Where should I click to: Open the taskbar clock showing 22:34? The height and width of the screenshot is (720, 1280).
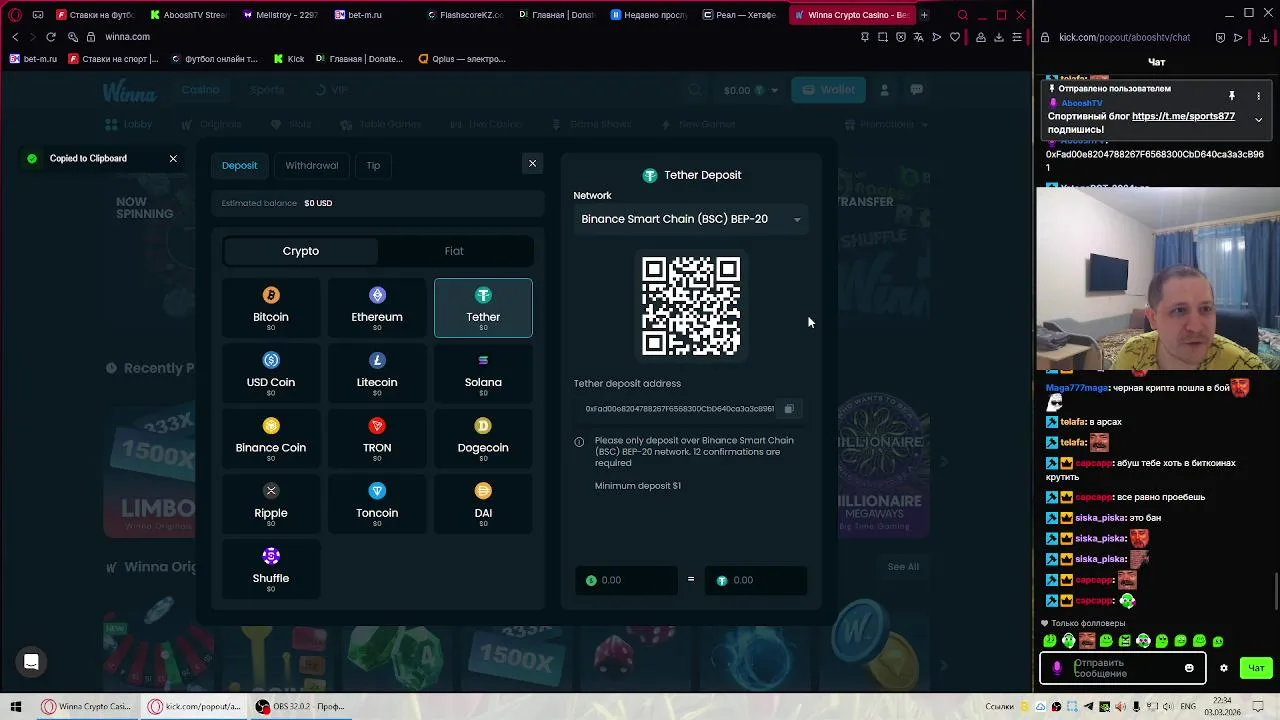pos(1222,707)
